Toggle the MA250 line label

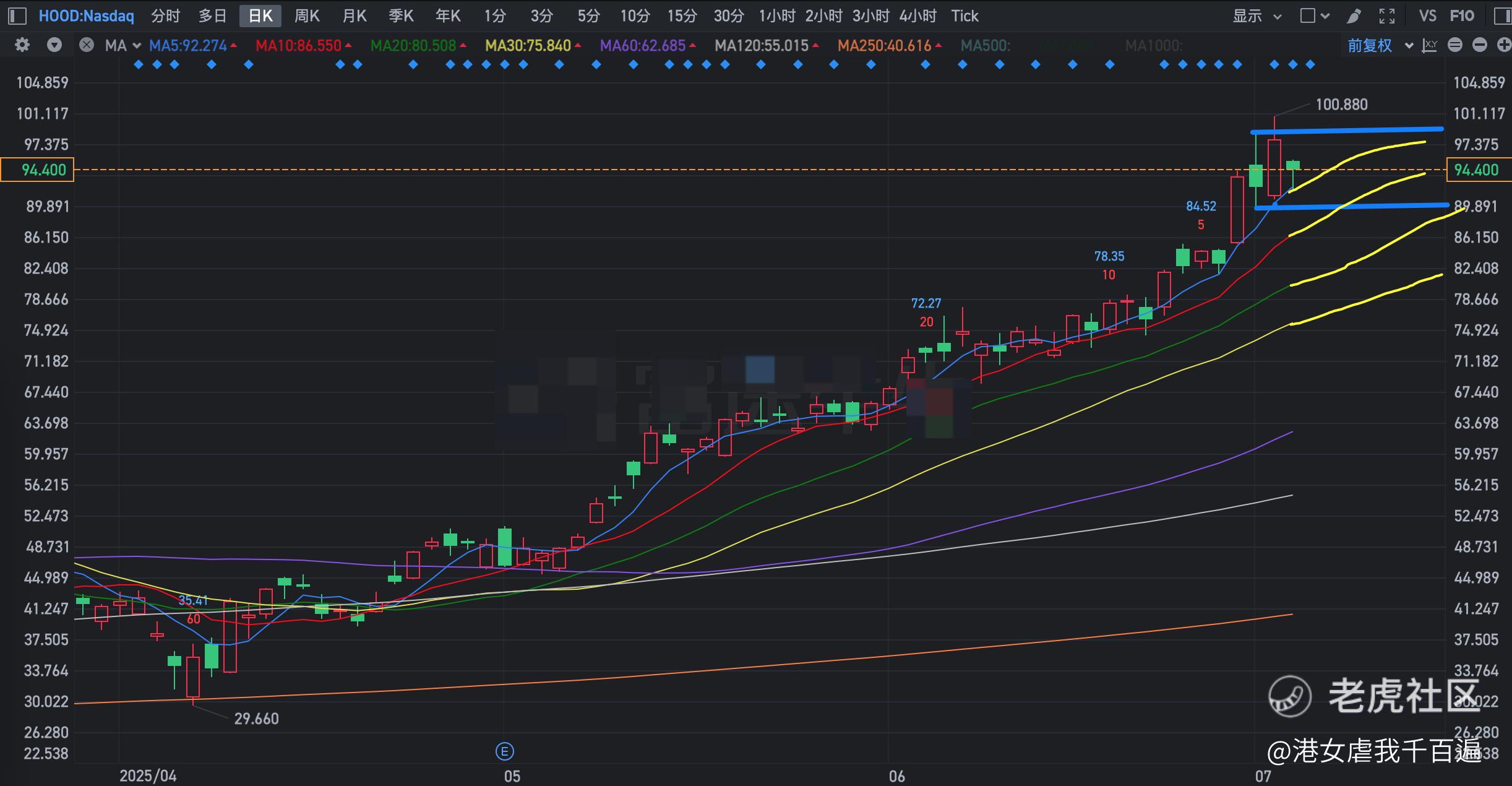[x=890, y=45]
